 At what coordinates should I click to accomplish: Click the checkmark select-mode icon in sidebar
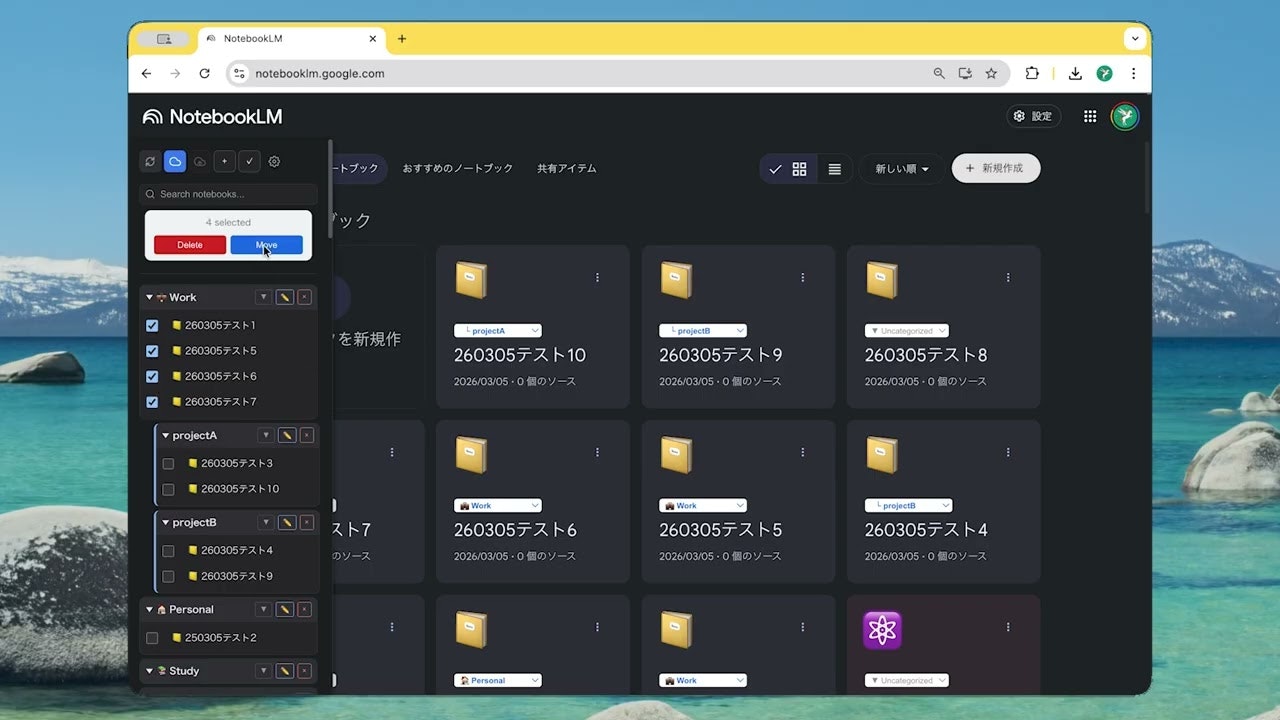(249, 161)
